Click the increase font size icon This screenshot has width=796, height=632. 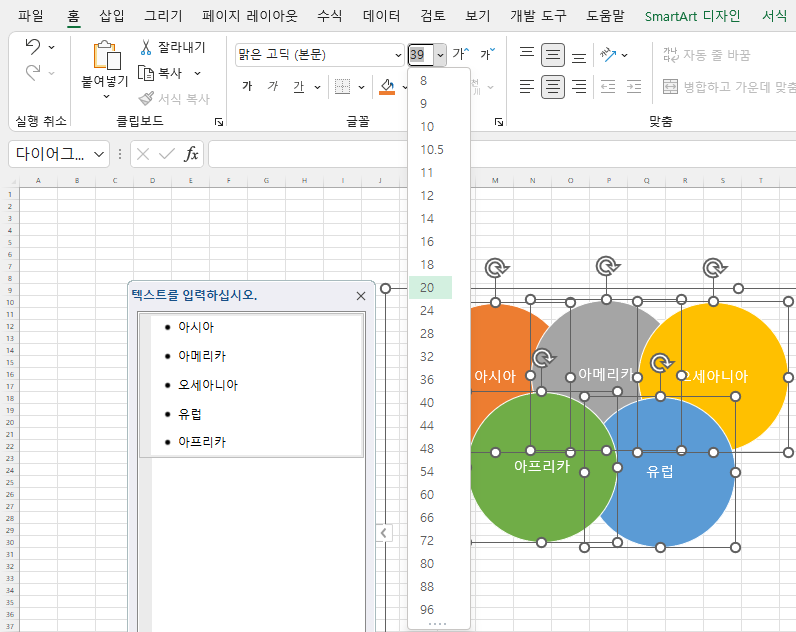click(x=460, y=54)
